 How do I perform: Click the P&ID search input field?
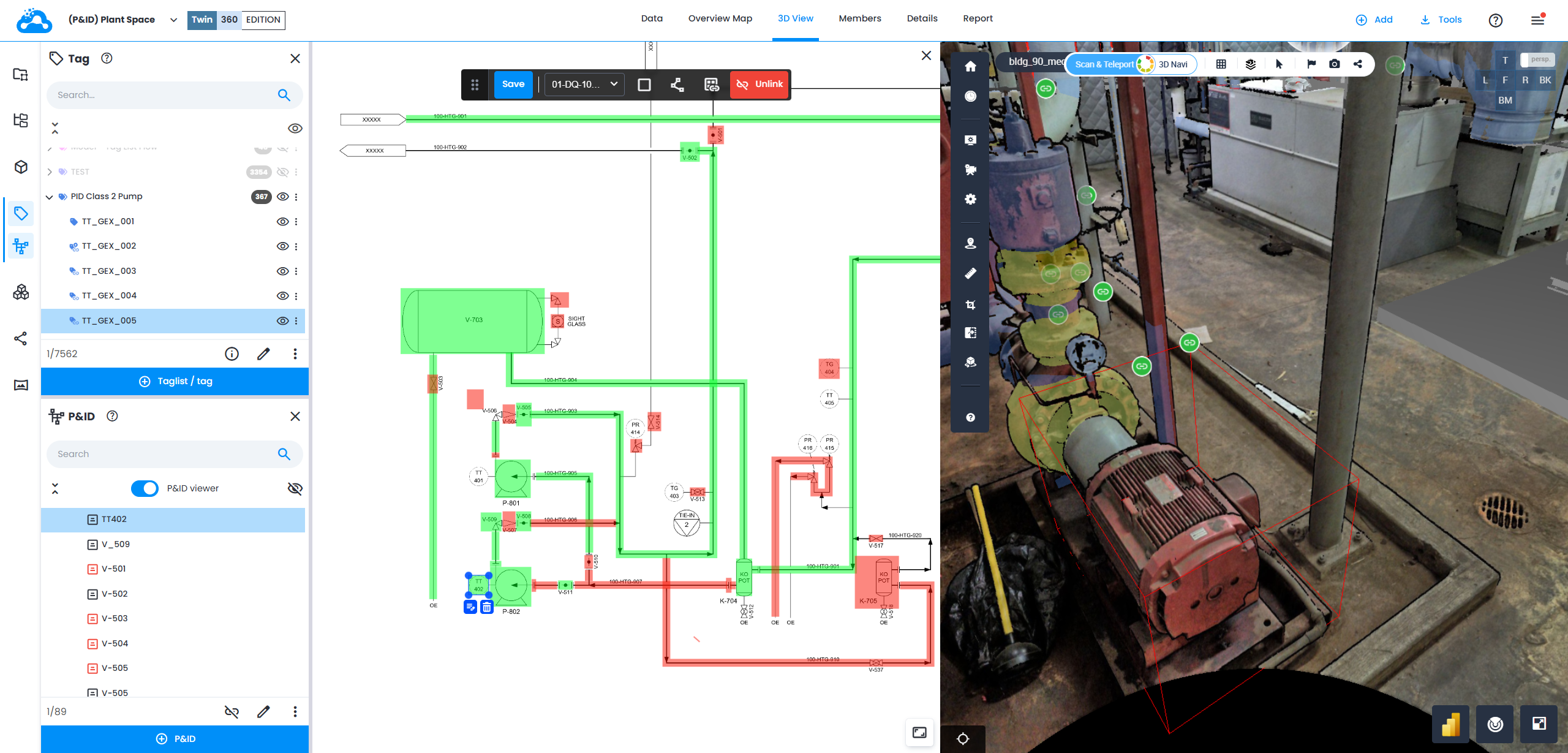(x=162, y=454)
